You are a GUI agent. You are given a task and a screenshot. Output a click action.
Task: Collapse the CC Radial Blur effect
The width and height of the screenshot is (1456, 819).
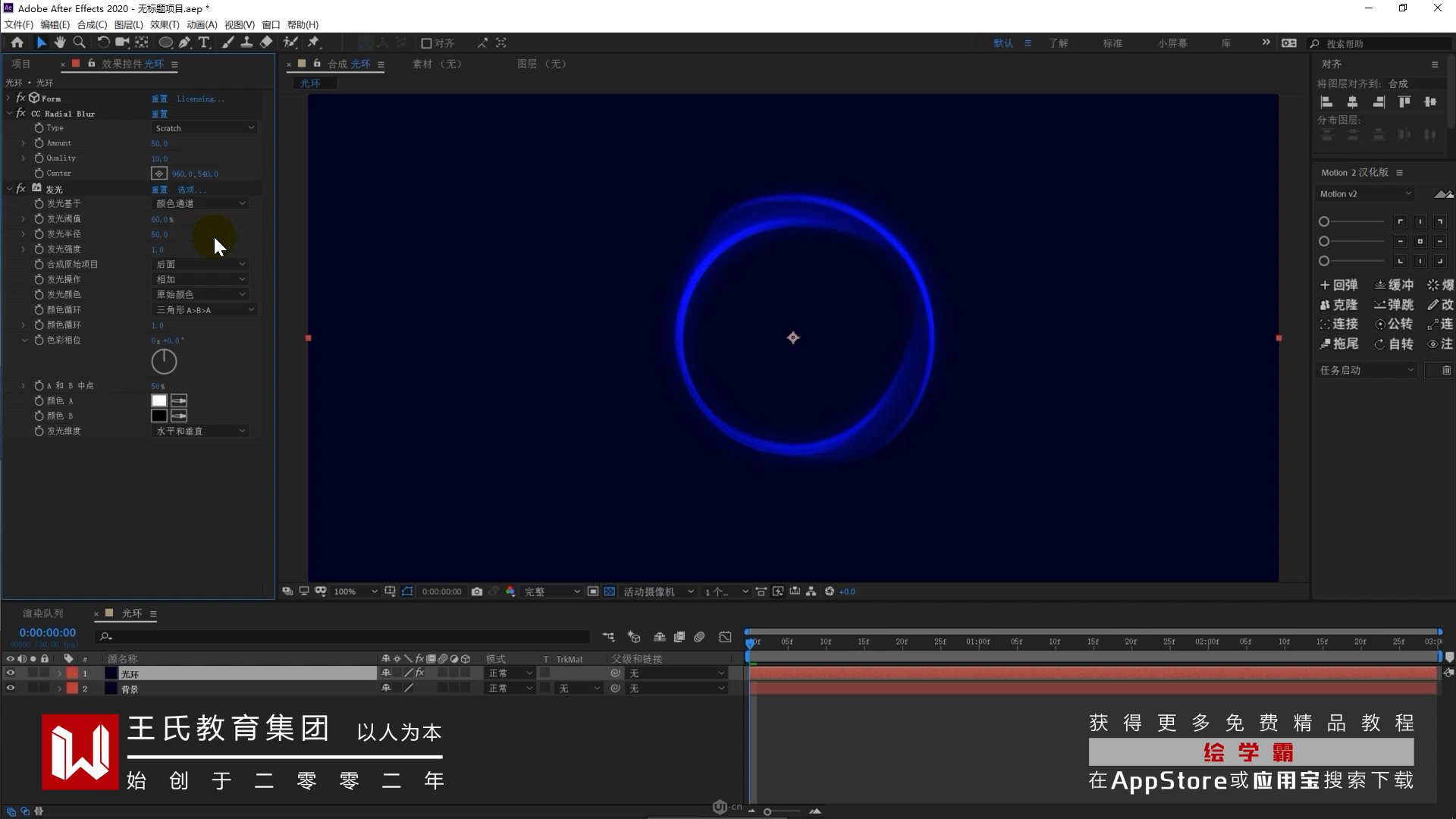pos(10,113)
